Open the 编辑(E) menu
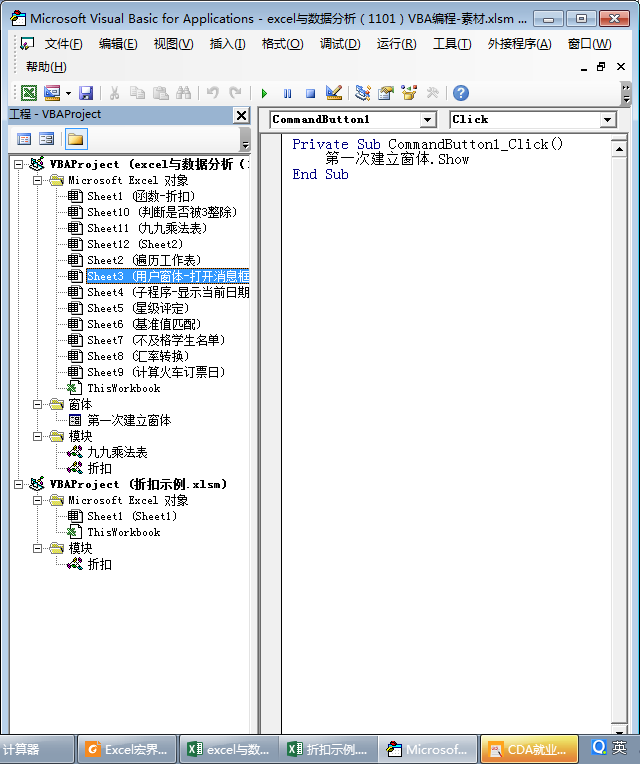 [118, 44]
